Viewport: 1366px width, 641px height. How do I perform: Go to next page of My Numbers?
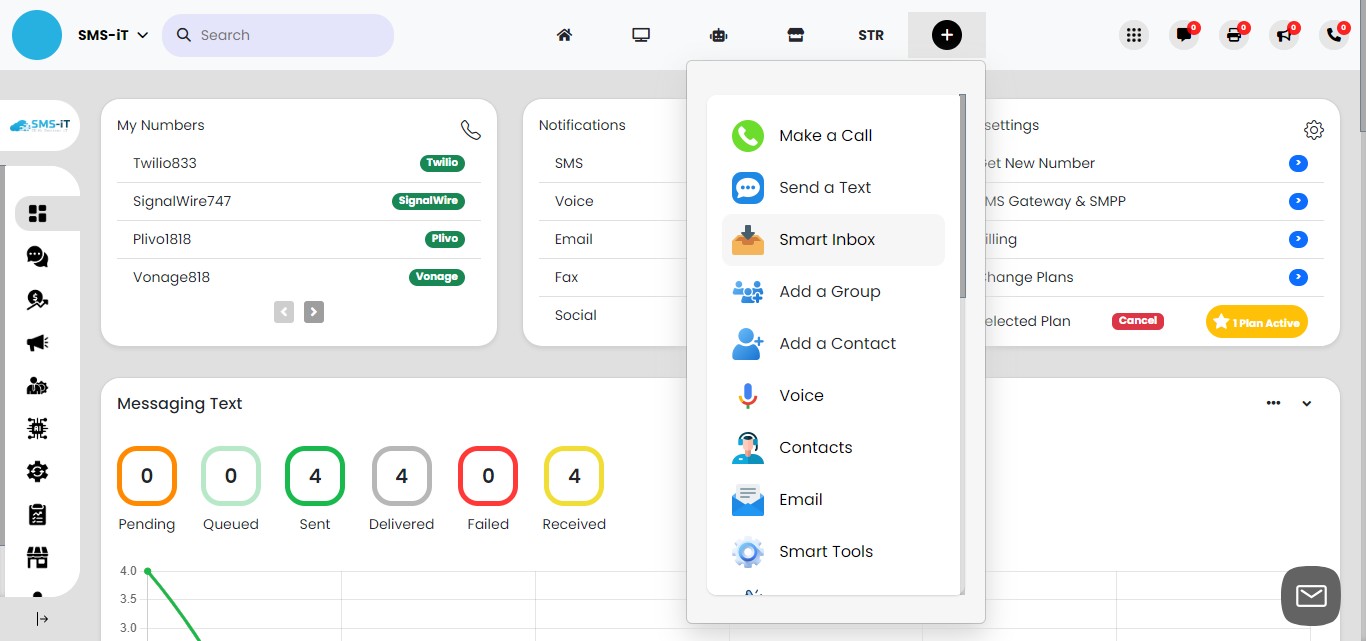[314, 312]
